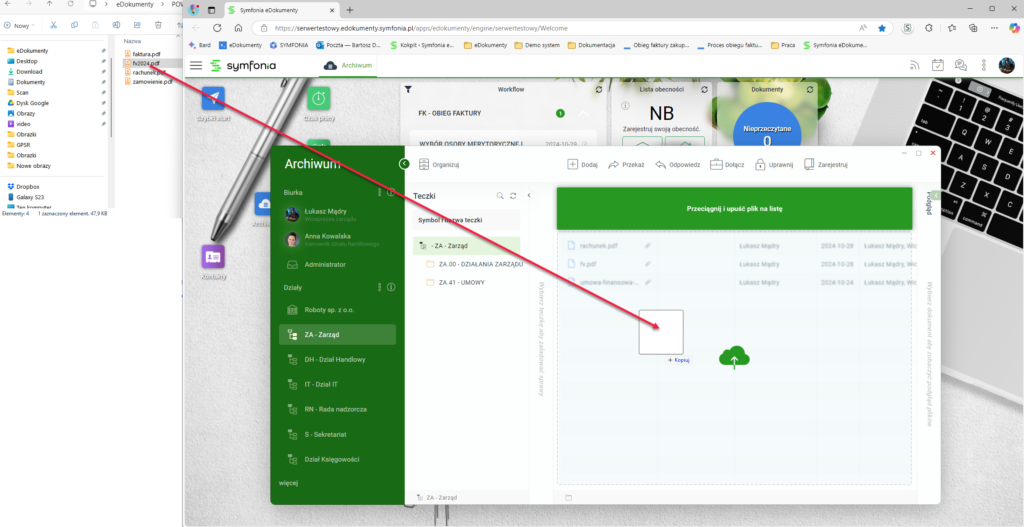Screen dimensions: 1024x527
Task: Click the browser home button
Action: point(238,28)
